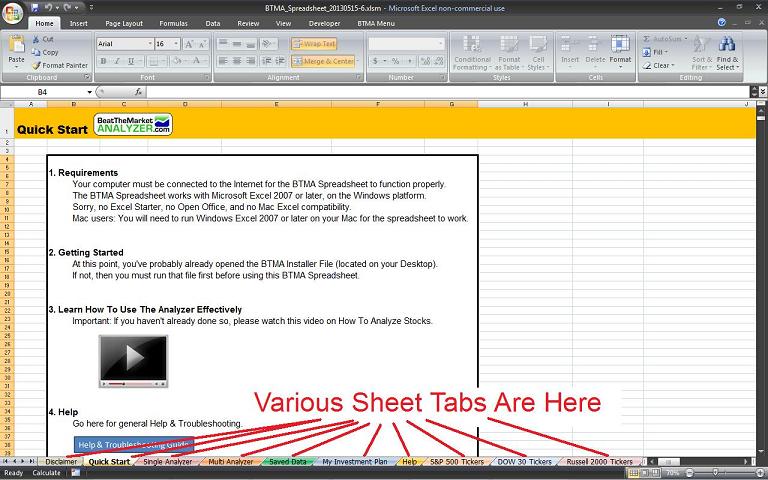Click the Save icon in quick access toolbar

tap(34, 7)
